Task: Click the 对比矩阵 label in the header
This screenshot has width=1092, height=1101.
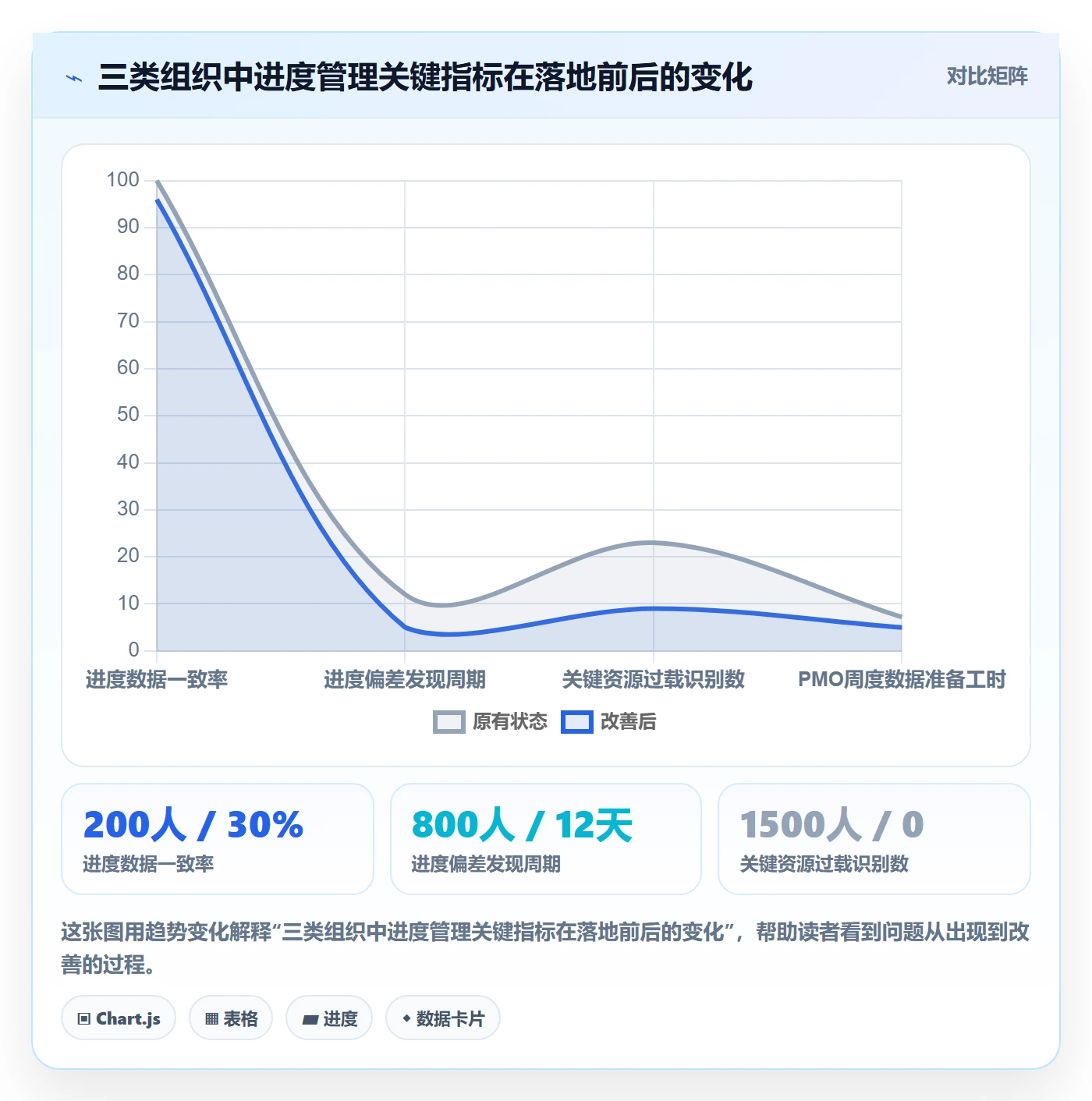Action: 987,76
